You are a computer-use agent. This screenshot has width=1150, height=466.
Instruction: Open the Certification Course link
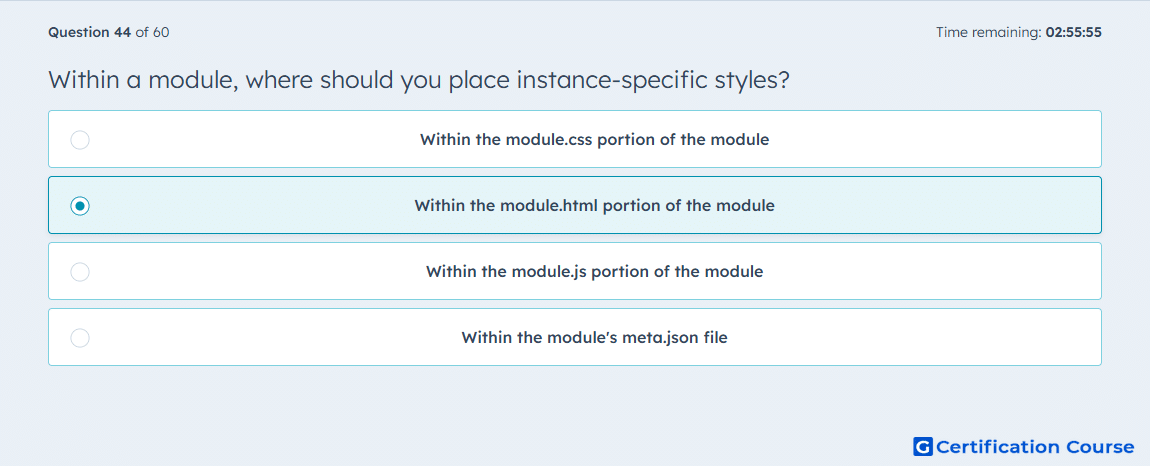[x=1024, y=446]
